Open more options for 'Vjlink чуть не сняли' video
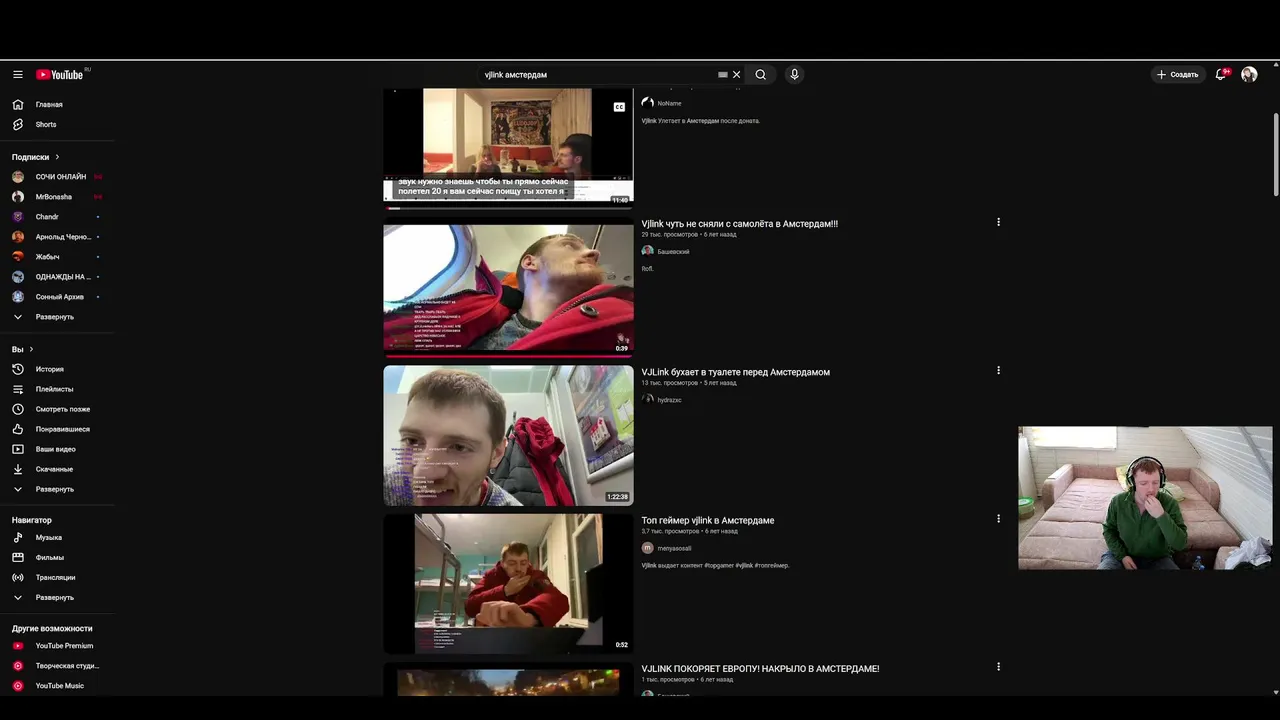Image resolution: width=1280 pixels, height=720 pixels. pos(998,222)
